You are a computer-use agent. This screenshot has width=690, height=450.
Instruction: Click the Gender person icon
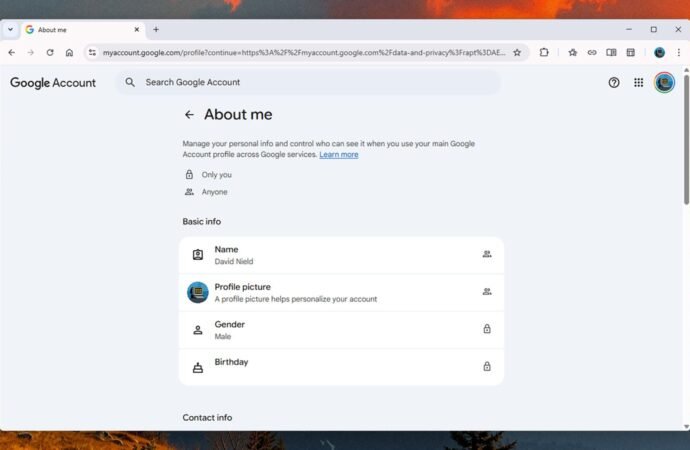pos(198,330)
